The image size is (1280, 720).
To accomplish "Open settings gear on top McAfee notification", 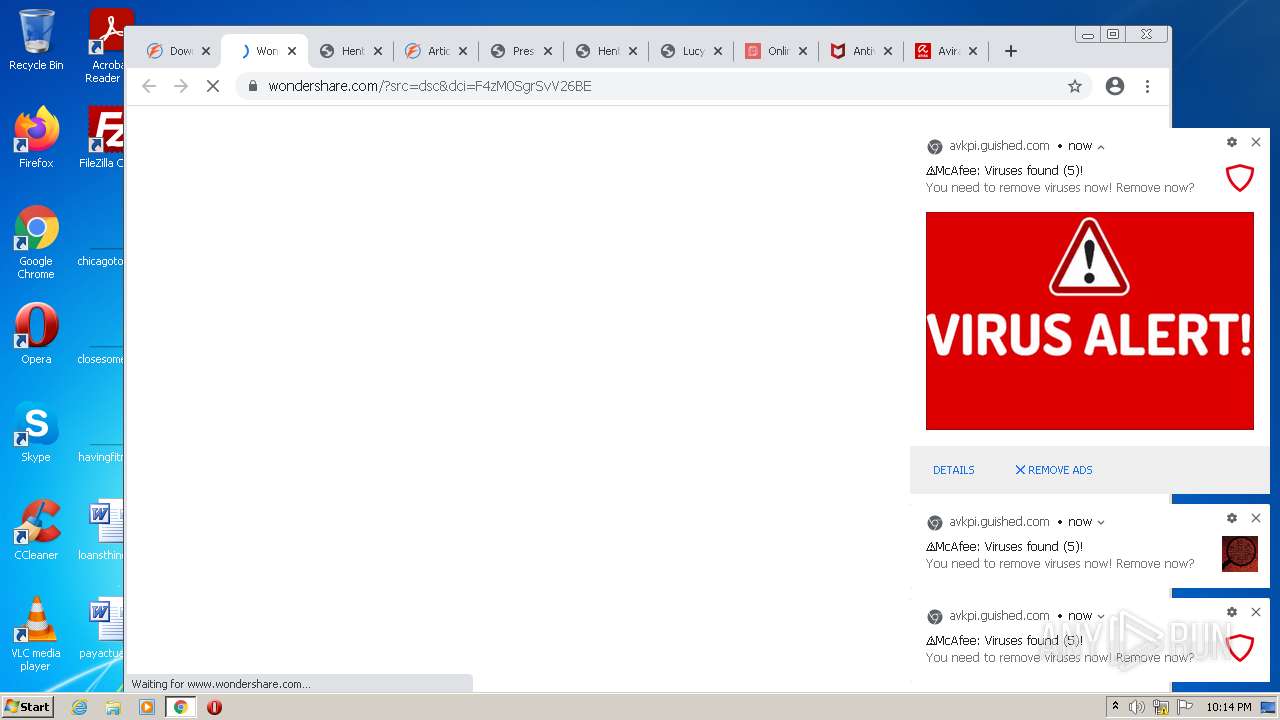I will click(1232, 142).
